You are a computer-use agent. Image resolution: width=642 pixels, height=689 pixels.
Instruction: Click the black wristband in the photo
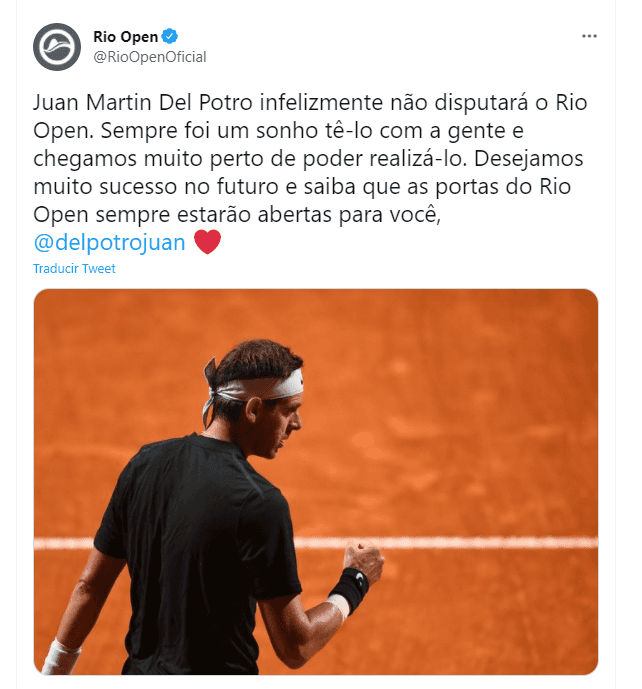click(x=349, y=590)
